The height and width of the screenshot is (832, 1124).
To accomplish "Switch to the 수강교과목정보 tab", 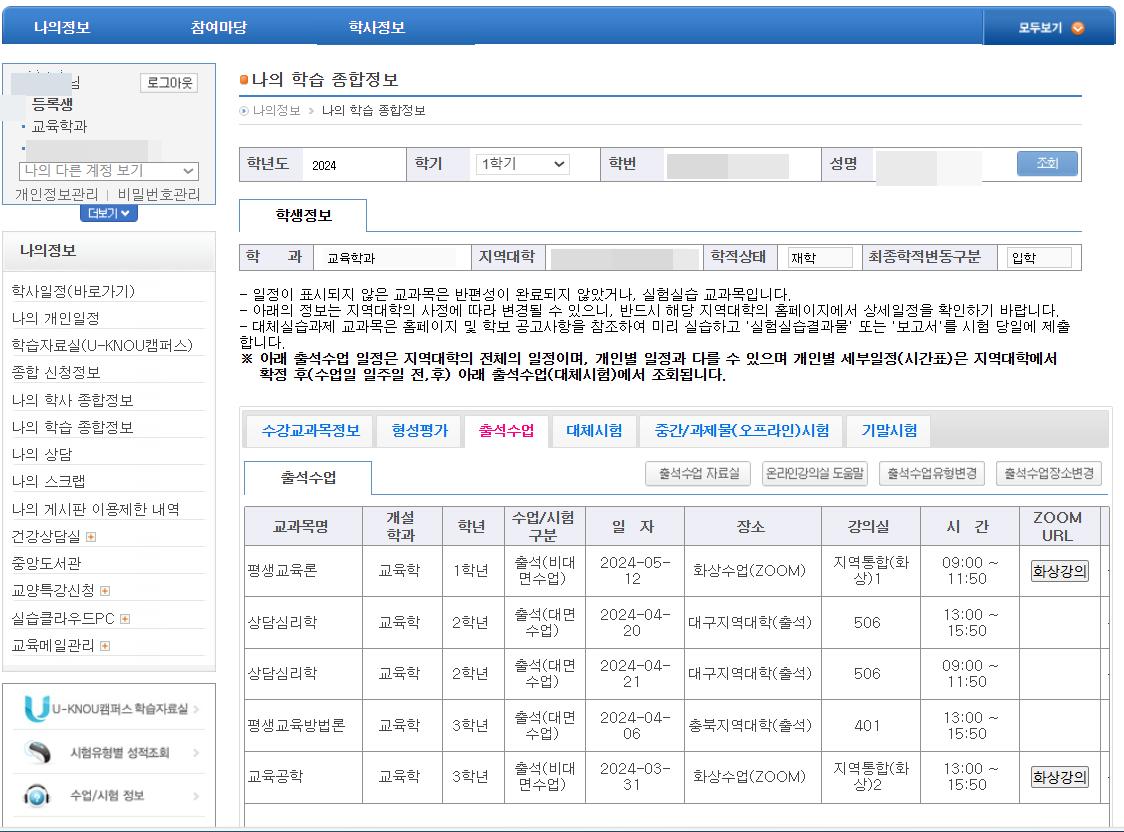I will click(310, 431).
